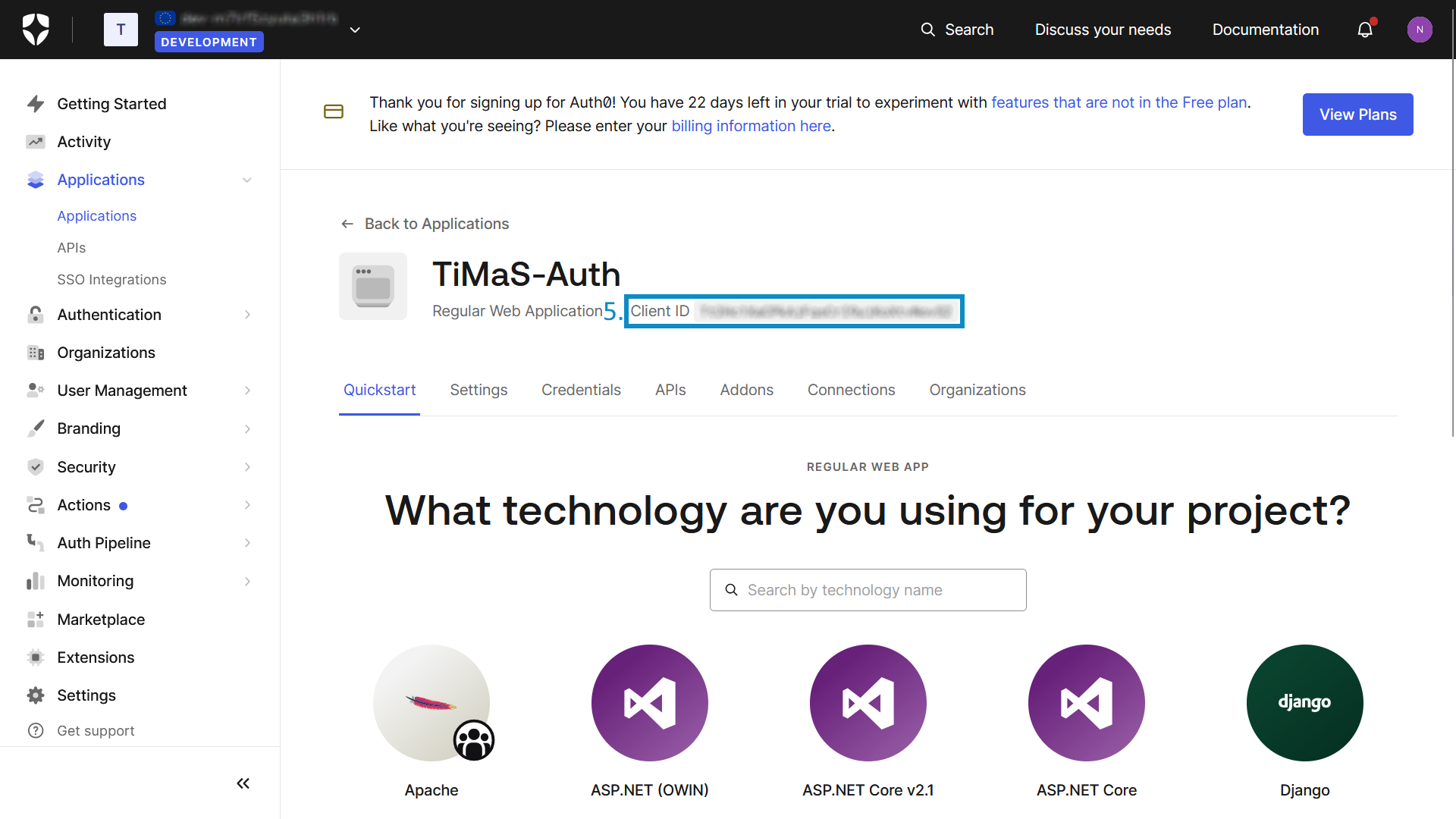Viewport: 1456px width, 819px height.
Task: Click the Marketplace grid icon
Action: 36,620
